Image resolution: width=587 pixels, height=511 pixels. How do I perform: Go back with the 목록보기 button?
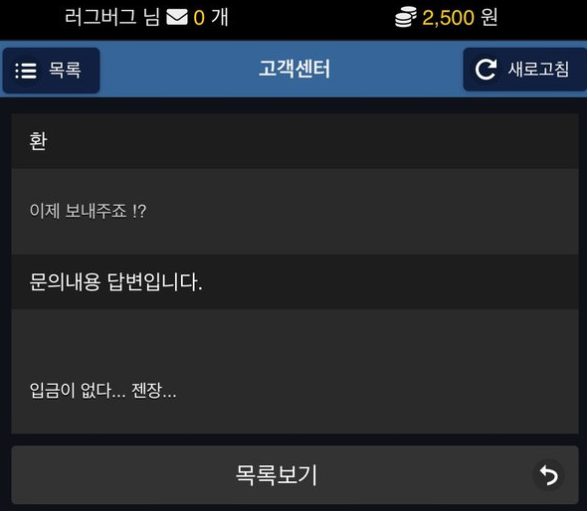295,475
